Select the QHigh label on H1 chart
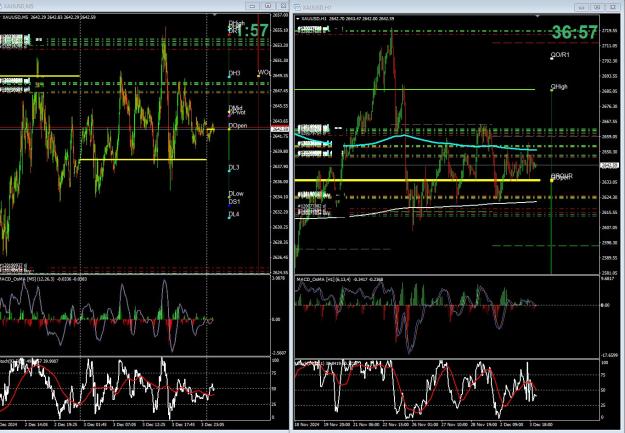The image size is (625, 433). (559, 87)
